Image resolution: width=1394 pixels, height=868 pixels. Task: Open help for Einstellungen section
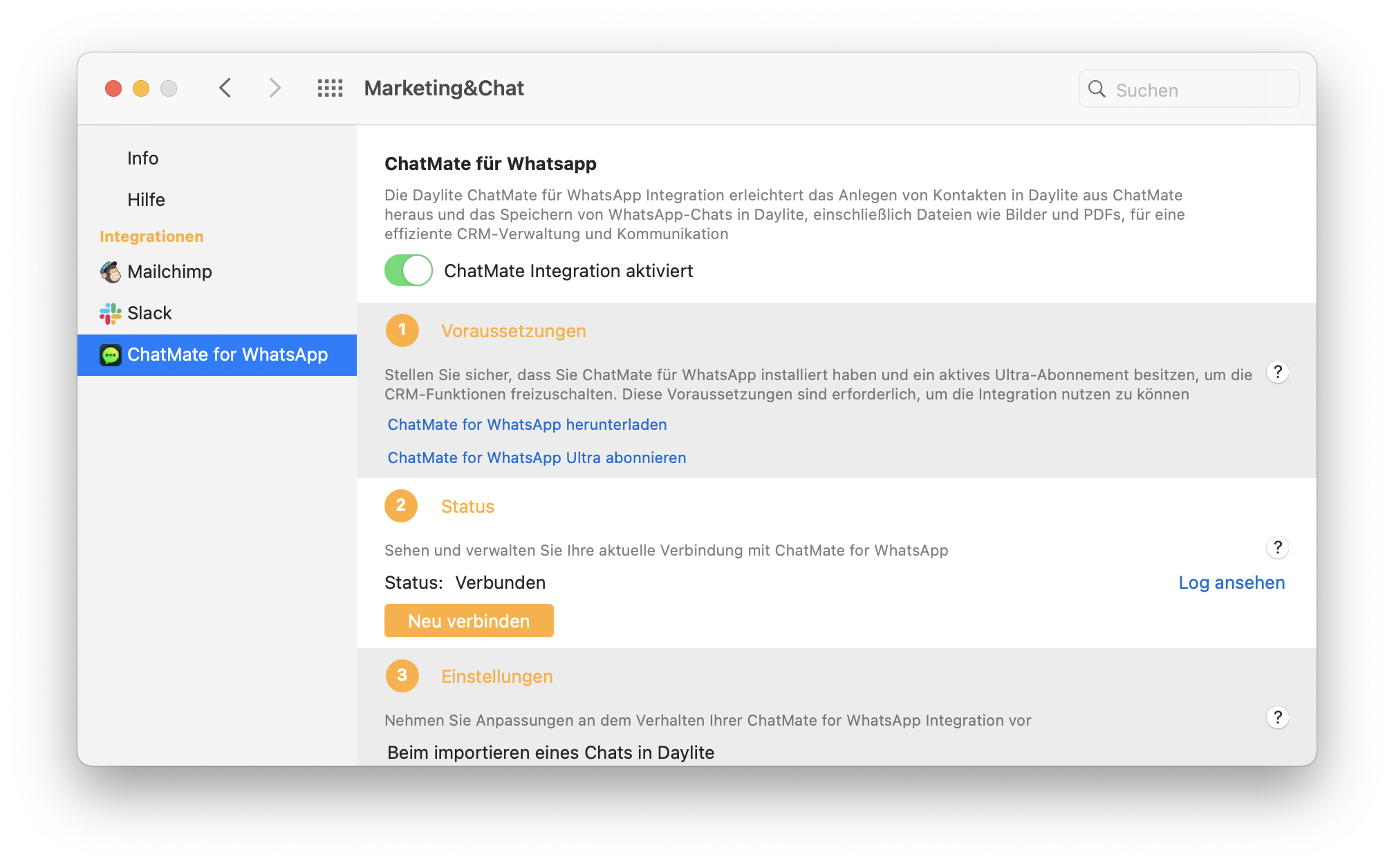(1278, 717)
